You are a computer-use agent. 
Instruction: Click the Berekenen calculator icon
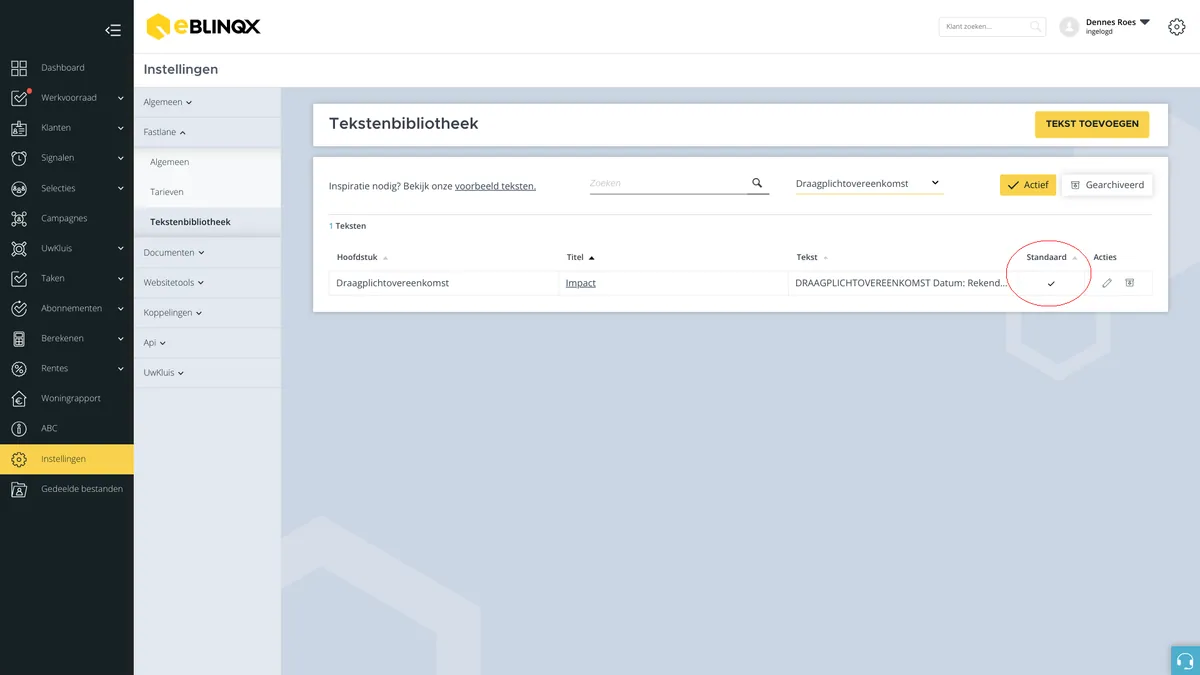click(19, 338)
